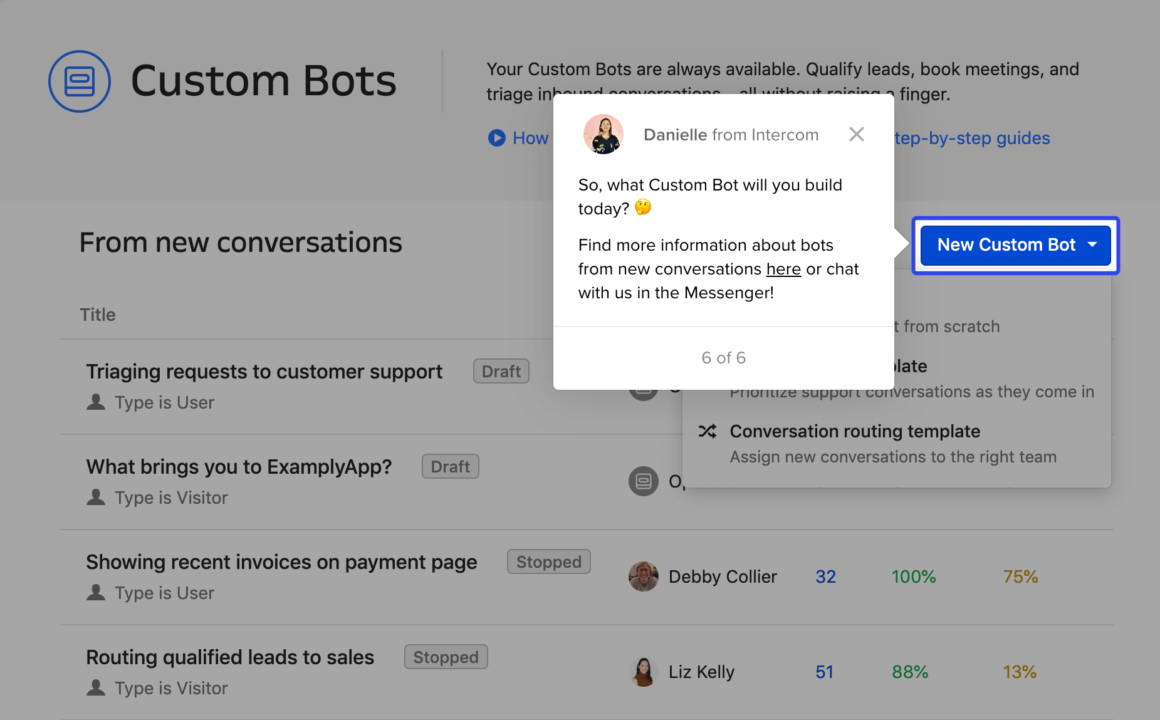Click person icon under Routing qualified leads
The image size is (1160, 720).
point(95,688)
